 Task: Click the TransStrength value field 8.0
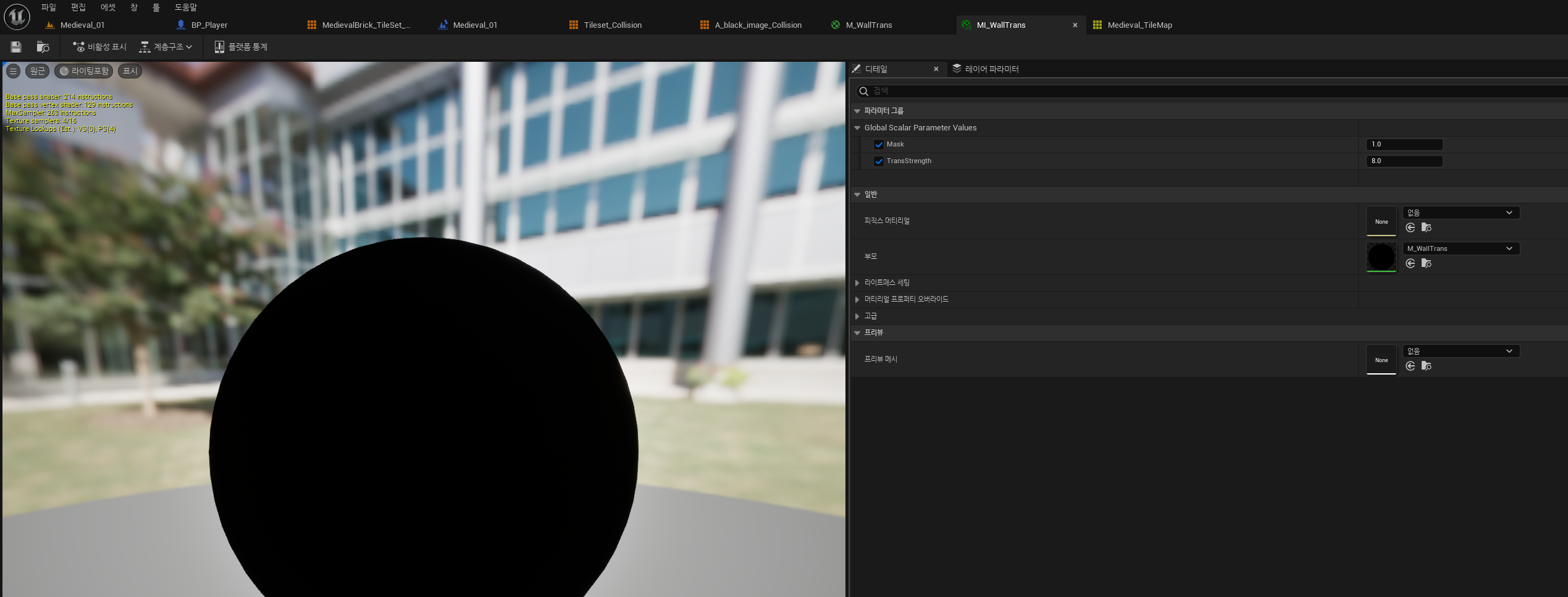[1404, 161]
